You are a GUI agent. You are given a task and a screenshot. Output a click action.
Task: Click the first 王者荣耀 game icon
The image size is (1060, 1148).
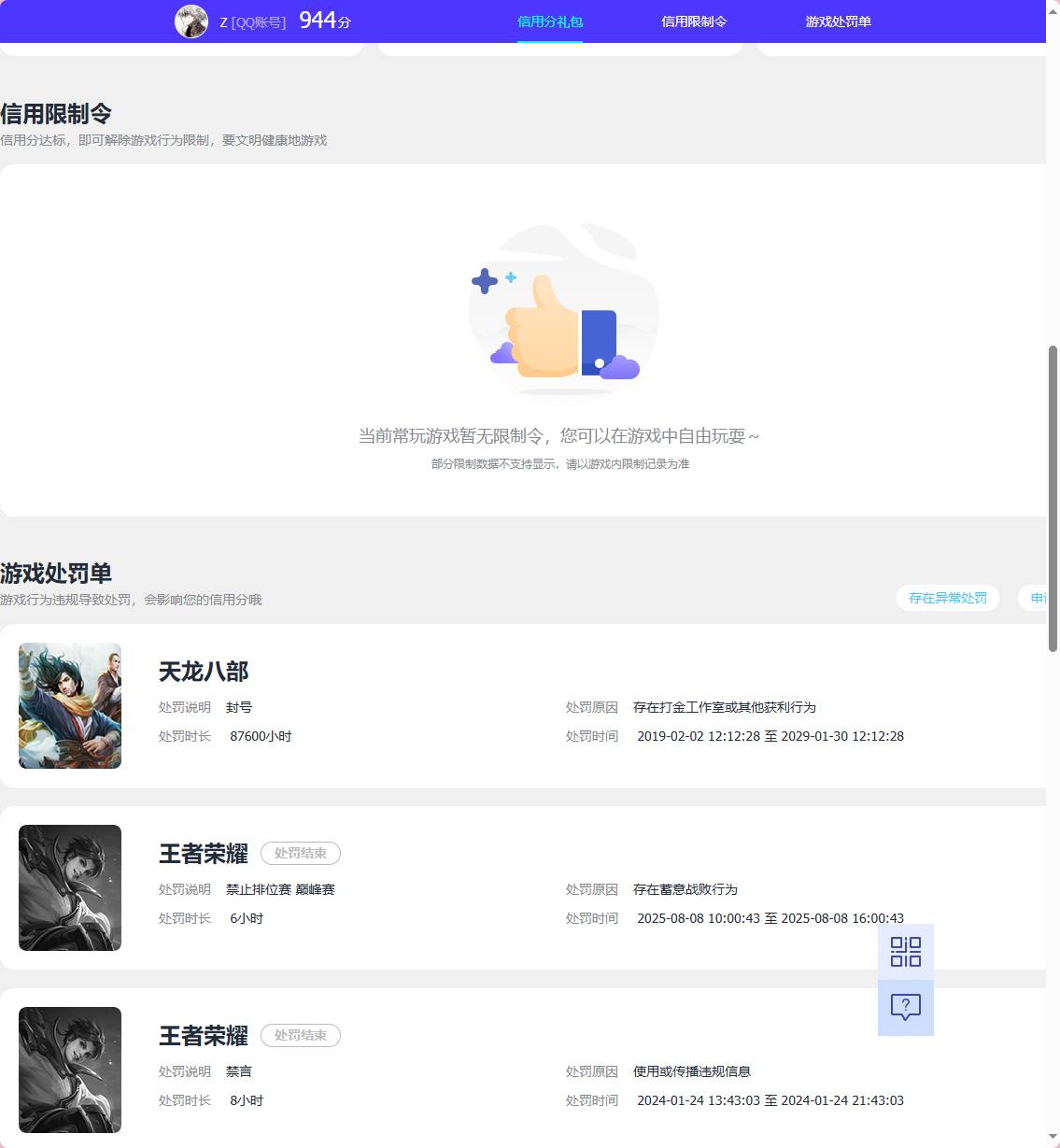[x=69, y=887]
